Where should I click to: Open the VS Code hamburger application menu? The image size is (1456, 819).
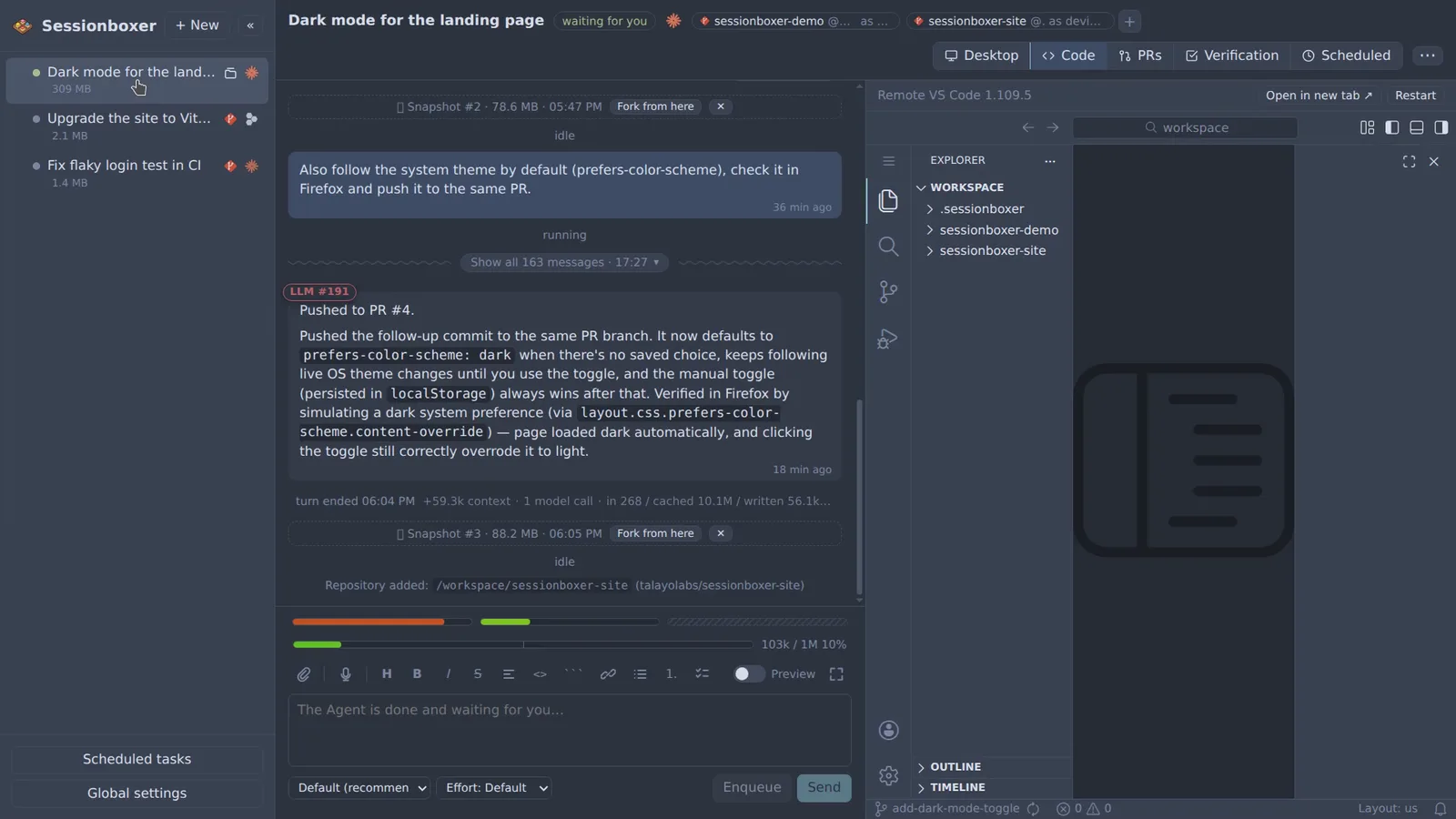point(889,161)
